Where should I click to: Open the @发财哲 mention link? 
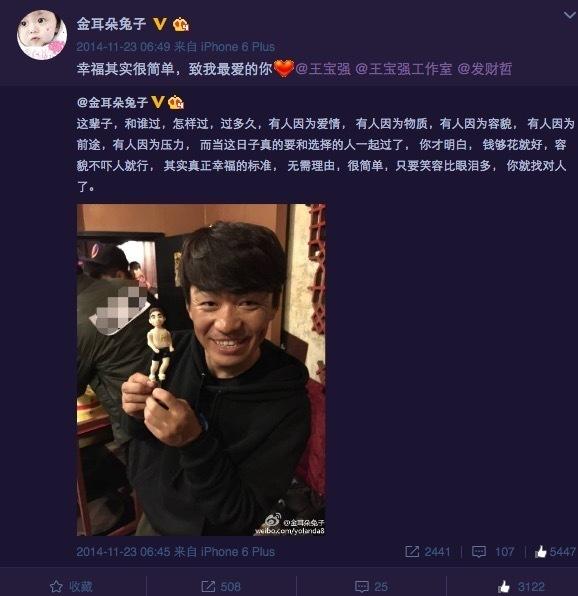click(485, 69)
